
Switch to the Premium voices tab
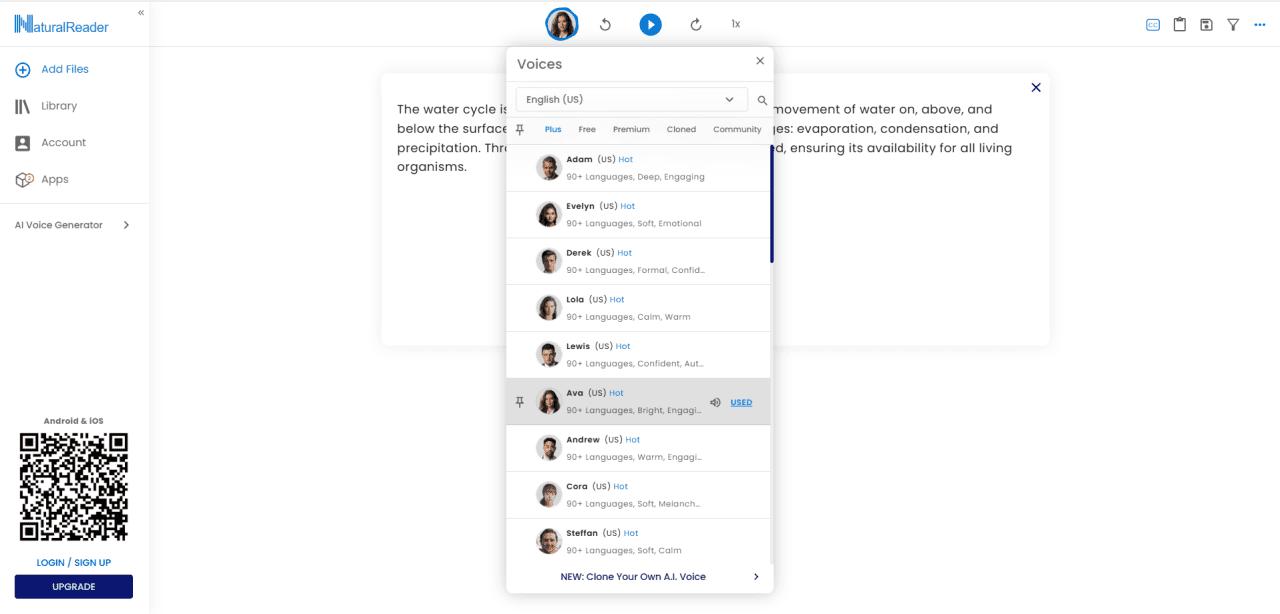coord(631,130)
